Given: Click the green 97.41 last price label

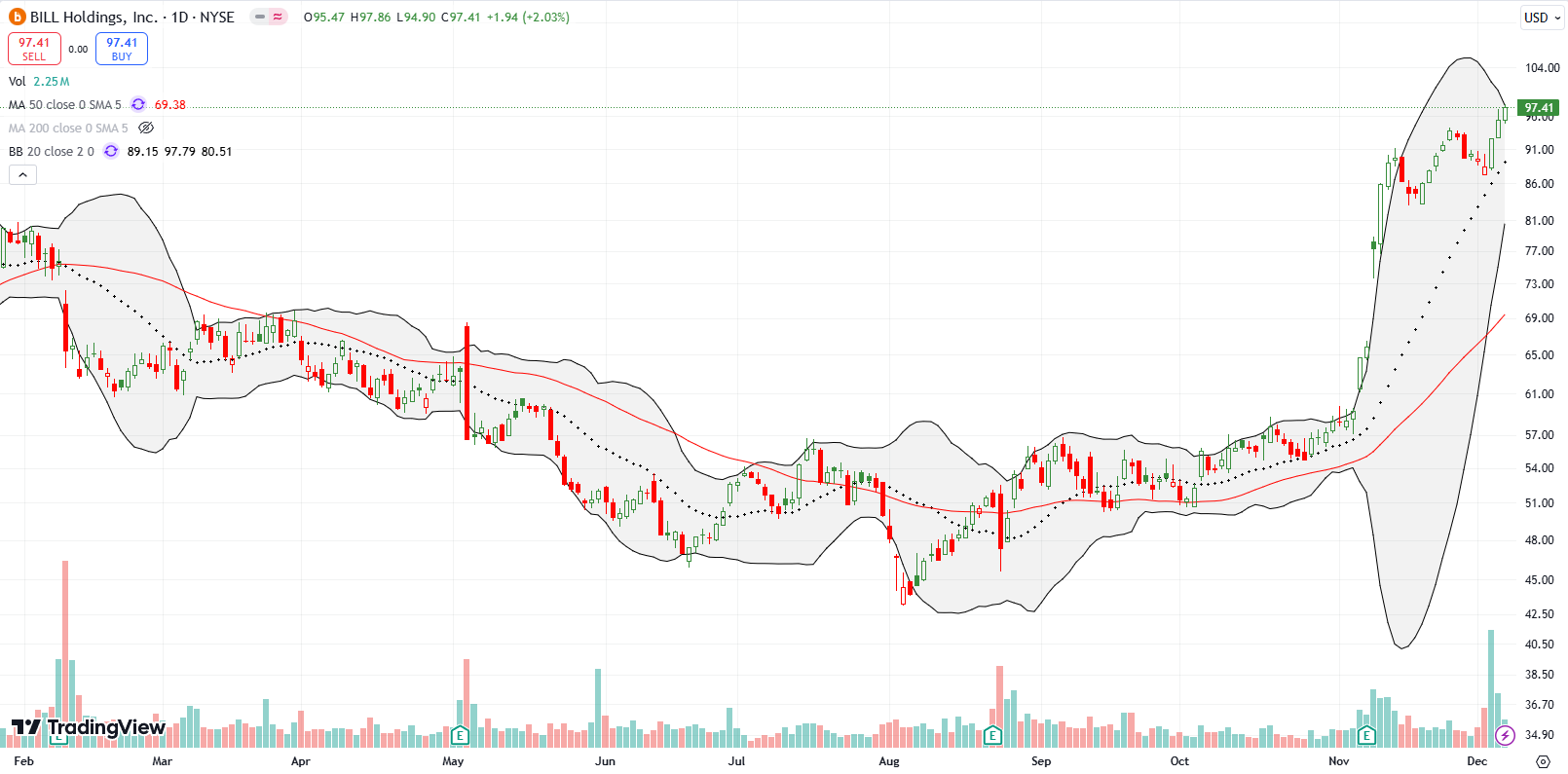Looking at the screenshot, I should (x=1539, y=108).
